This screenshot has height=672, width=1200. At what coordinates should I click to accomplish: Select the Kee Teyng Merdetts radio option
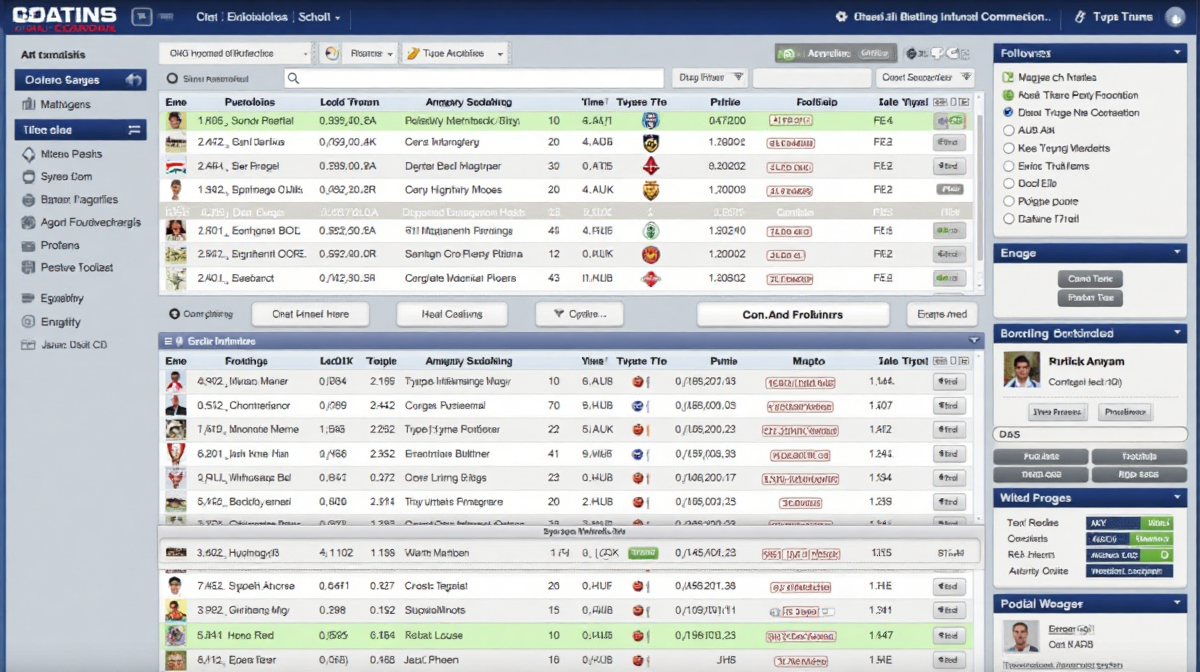pos(1008,148)
